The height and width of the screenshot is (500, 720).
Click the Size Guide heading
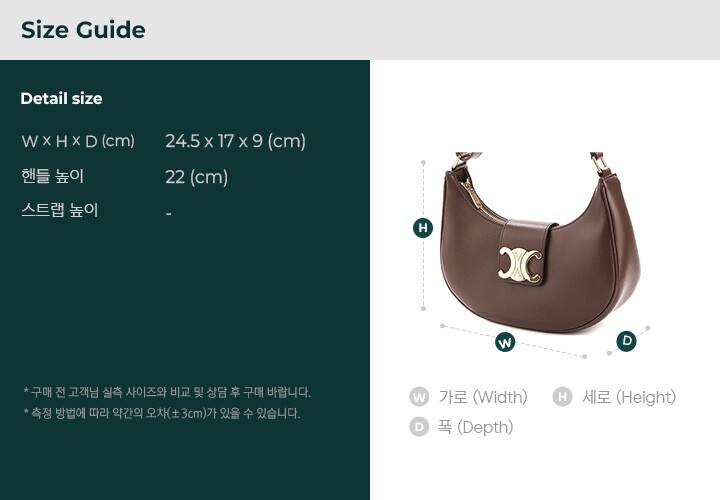pyautogui.click(x=83, y=30)
